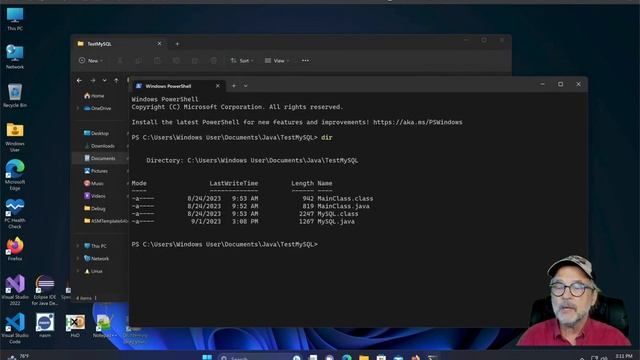Click https://aka.ms/PSWindows link in terminal

[418, 122]
